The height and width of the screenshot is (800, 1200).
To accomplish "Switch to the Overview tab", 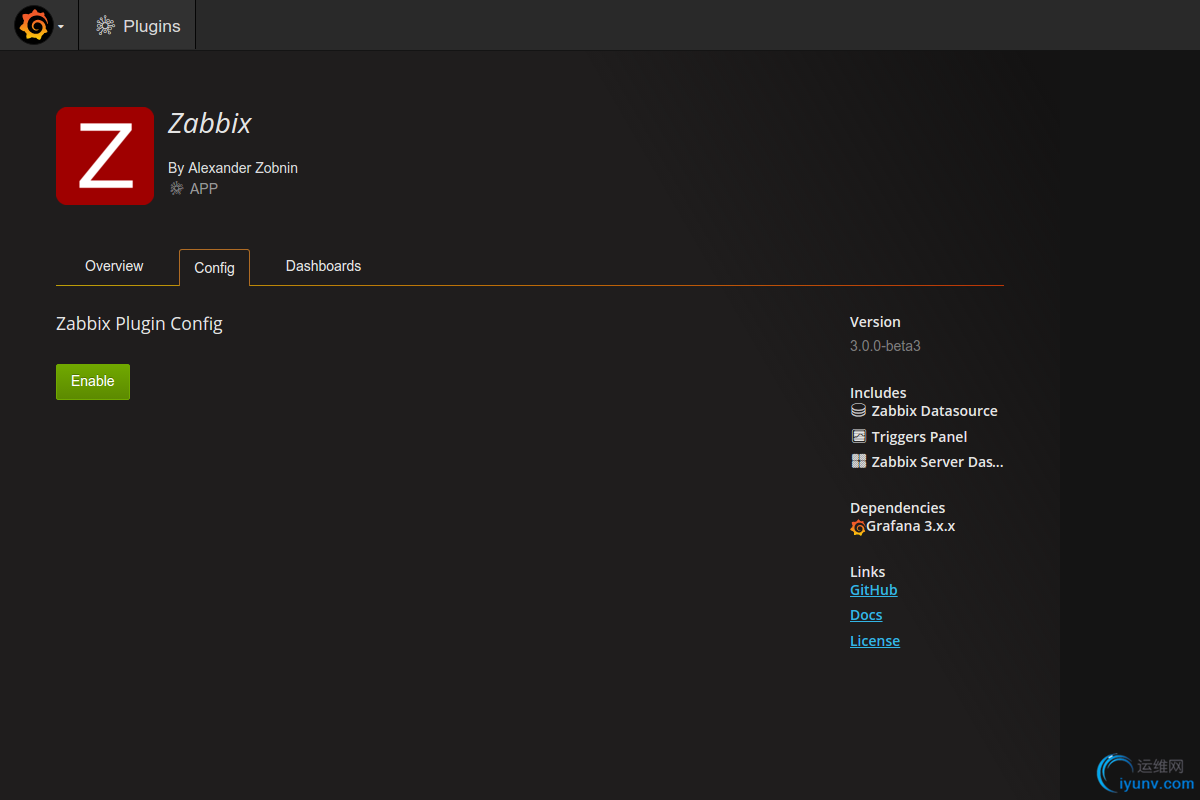I will click(114, 266).
